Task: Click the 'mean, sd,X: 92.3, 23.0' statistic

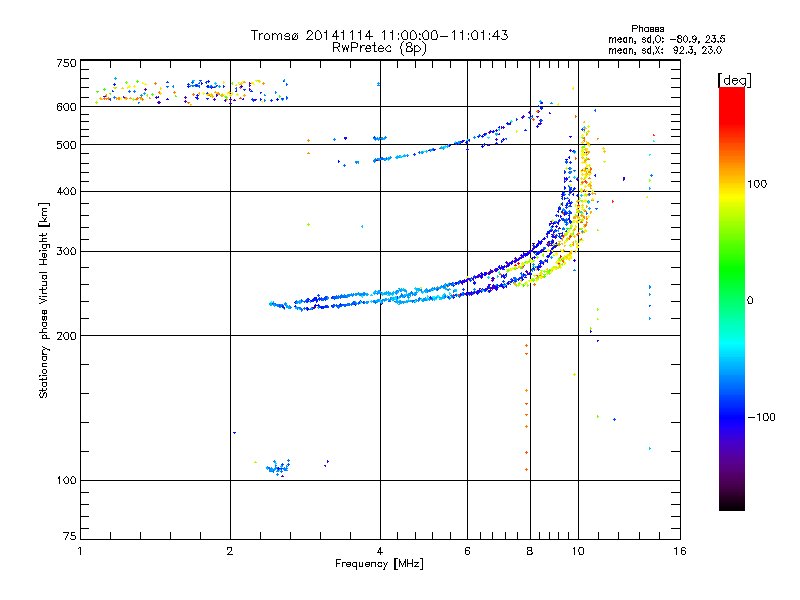Action: (665, 50)
